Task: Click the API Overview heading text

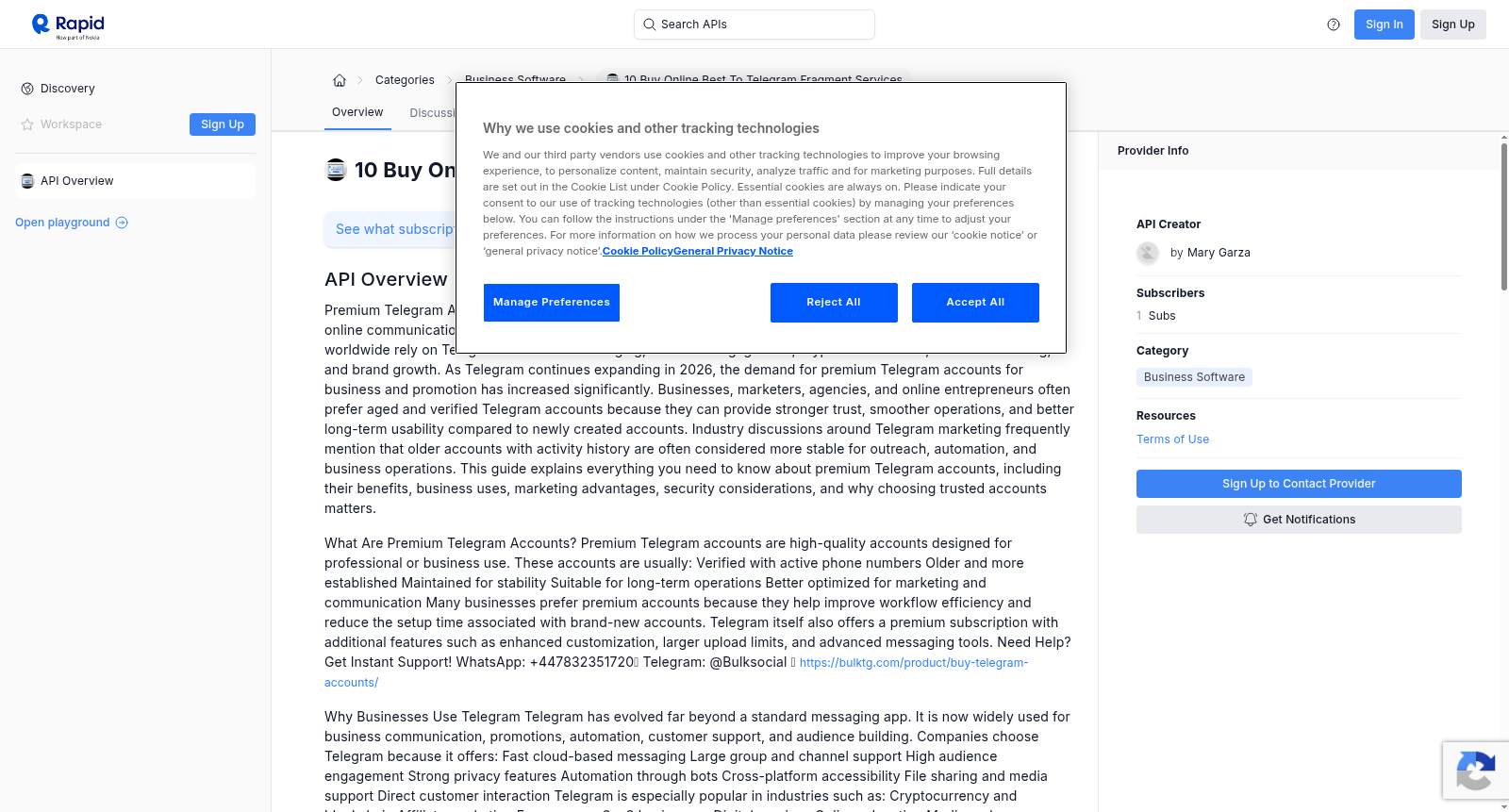Action: pyautogui.click(x=386, y=279)
